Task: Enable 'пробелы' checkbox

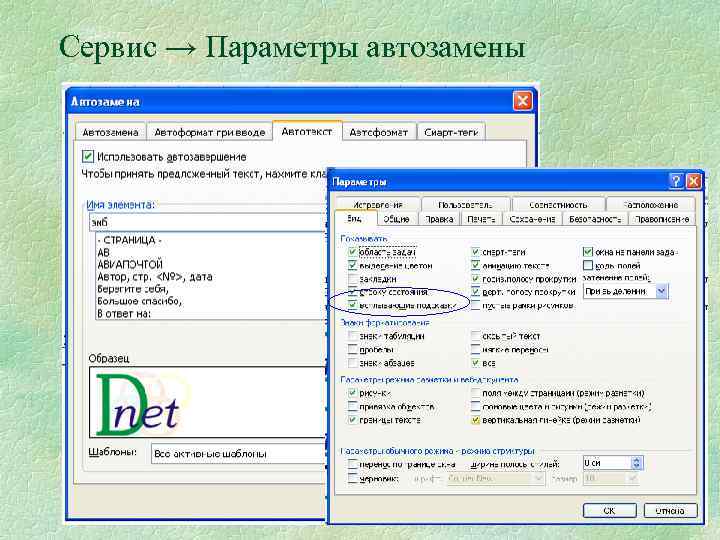Action: 352,349
